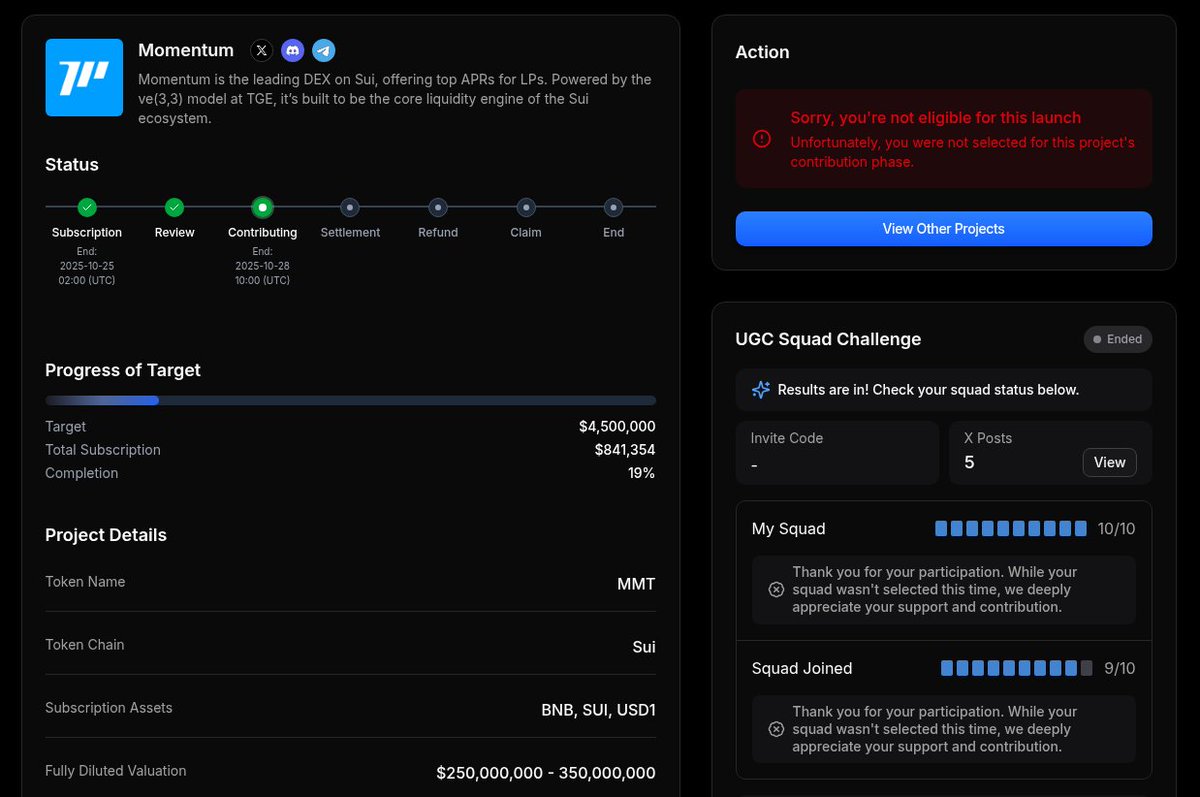
Task: Click the Squad Joined 9/10 member bar
Action: 1017,668
